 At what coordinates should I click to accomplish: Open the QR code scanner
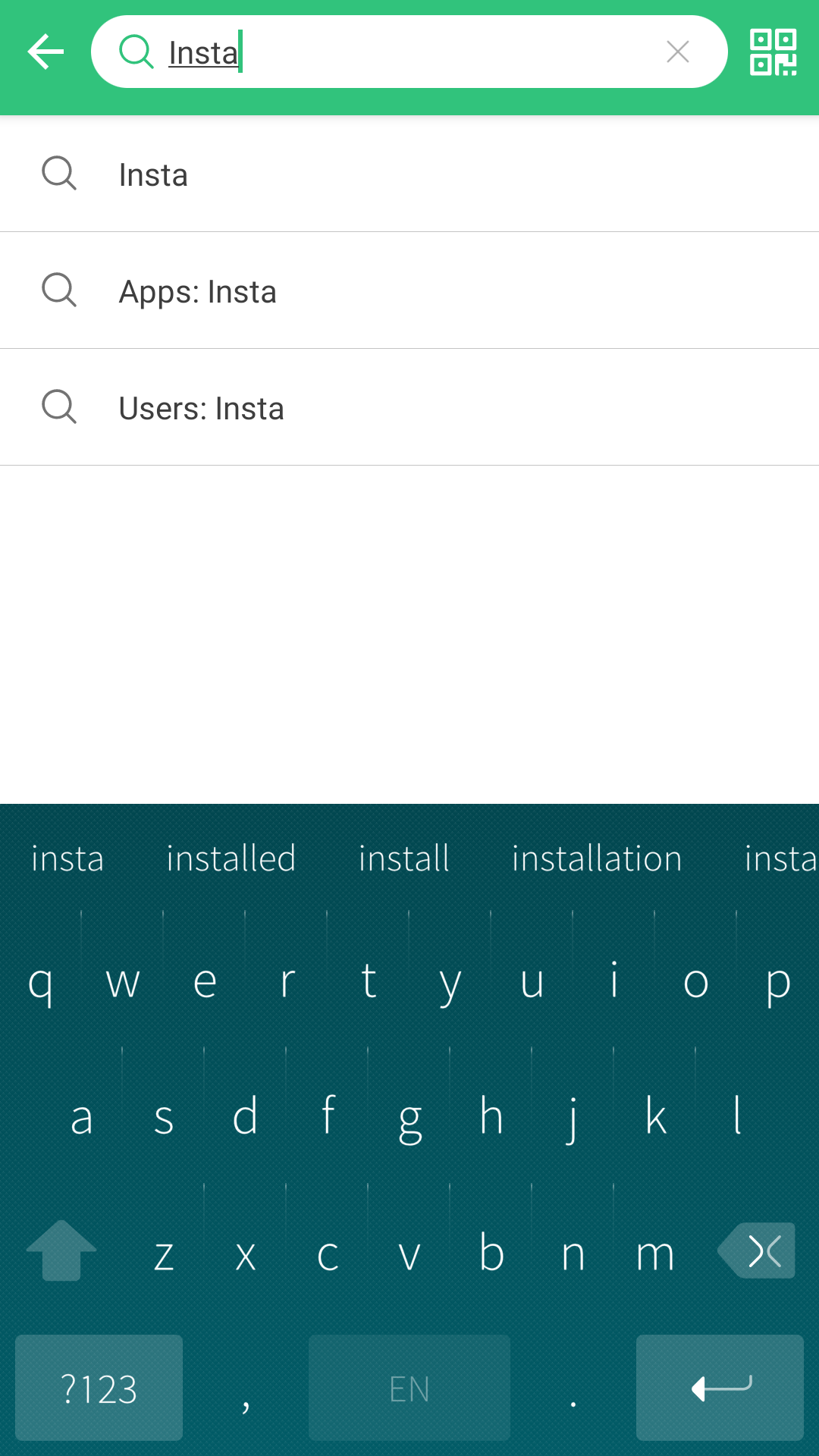(x=773, y=52)
